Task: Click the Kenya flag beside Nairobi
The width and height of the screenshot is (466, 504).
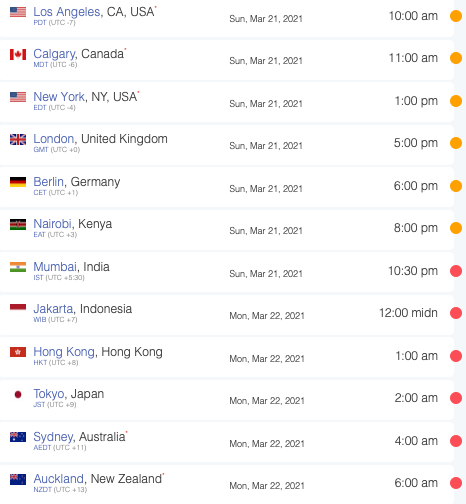Action: (18, 224)
